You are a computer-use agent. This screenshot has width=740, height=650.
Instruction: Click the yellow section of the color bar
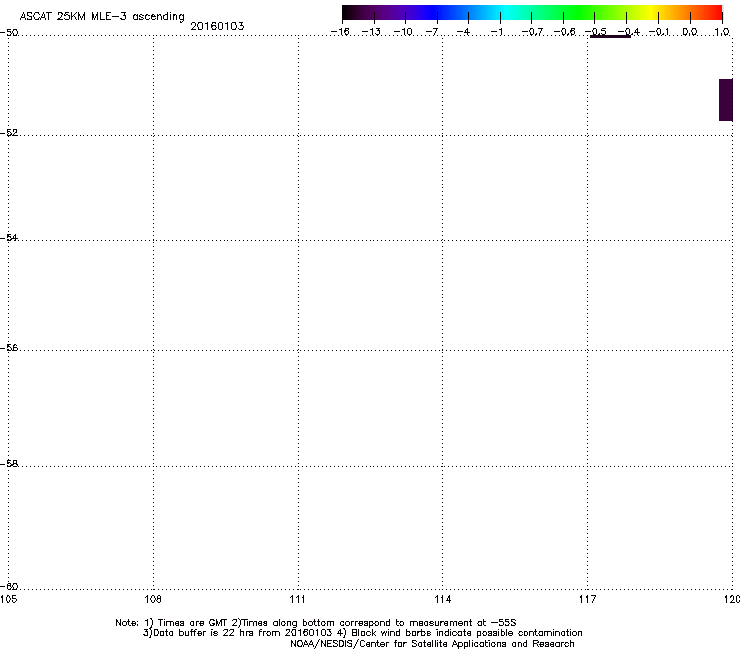tap(654, 12)
